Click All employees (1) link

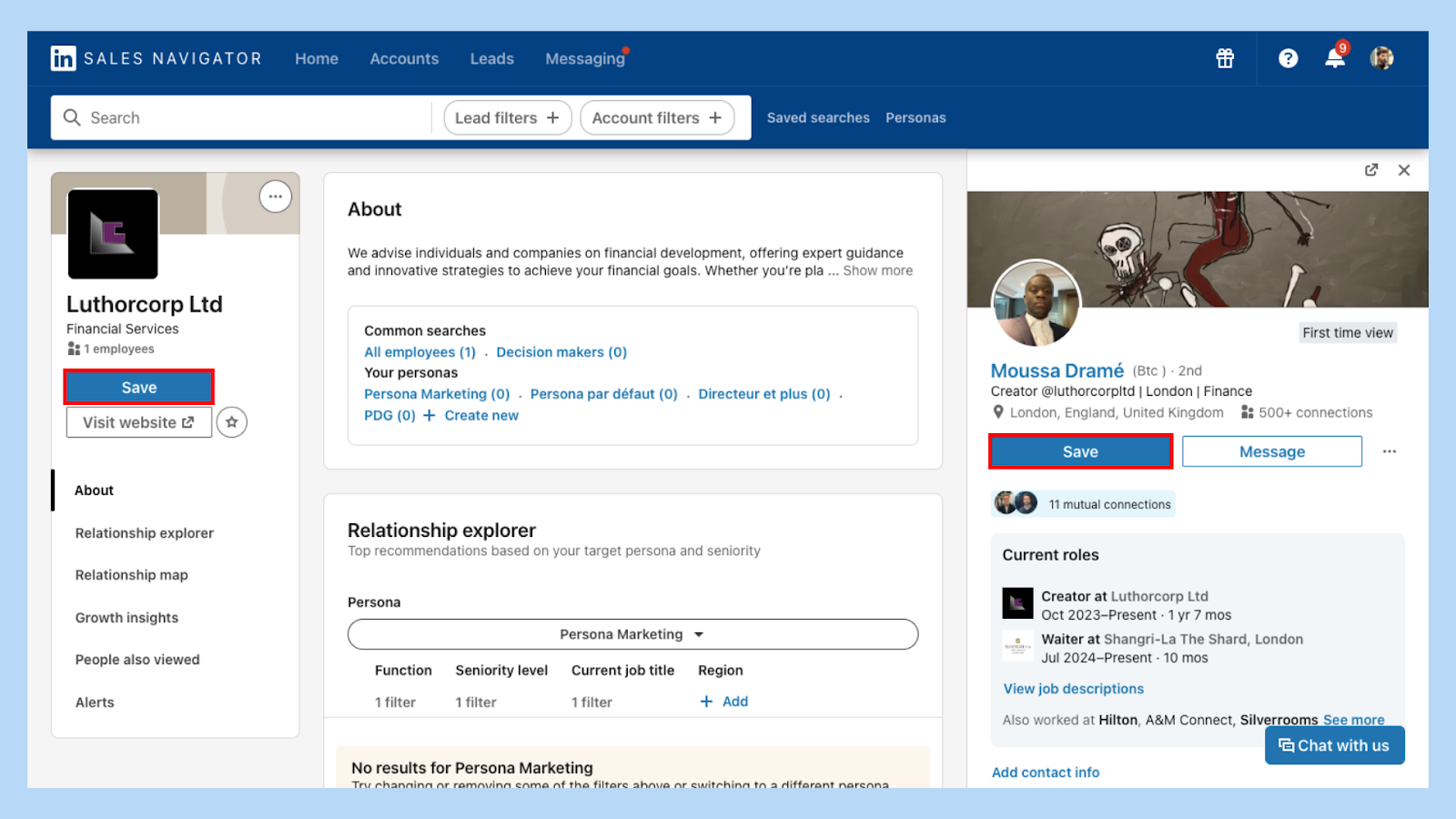coord(420,352)
